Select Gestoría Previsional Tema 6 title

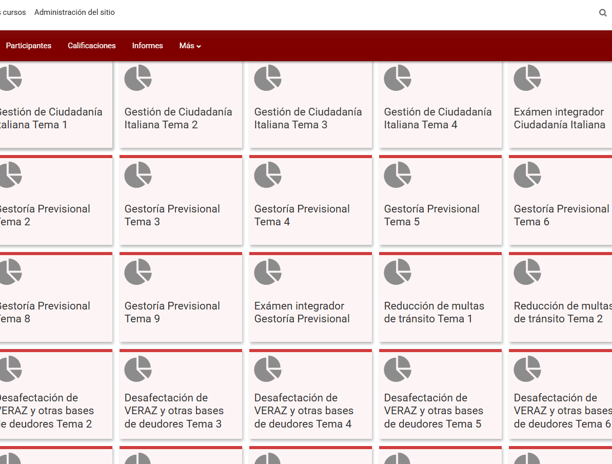562,215
